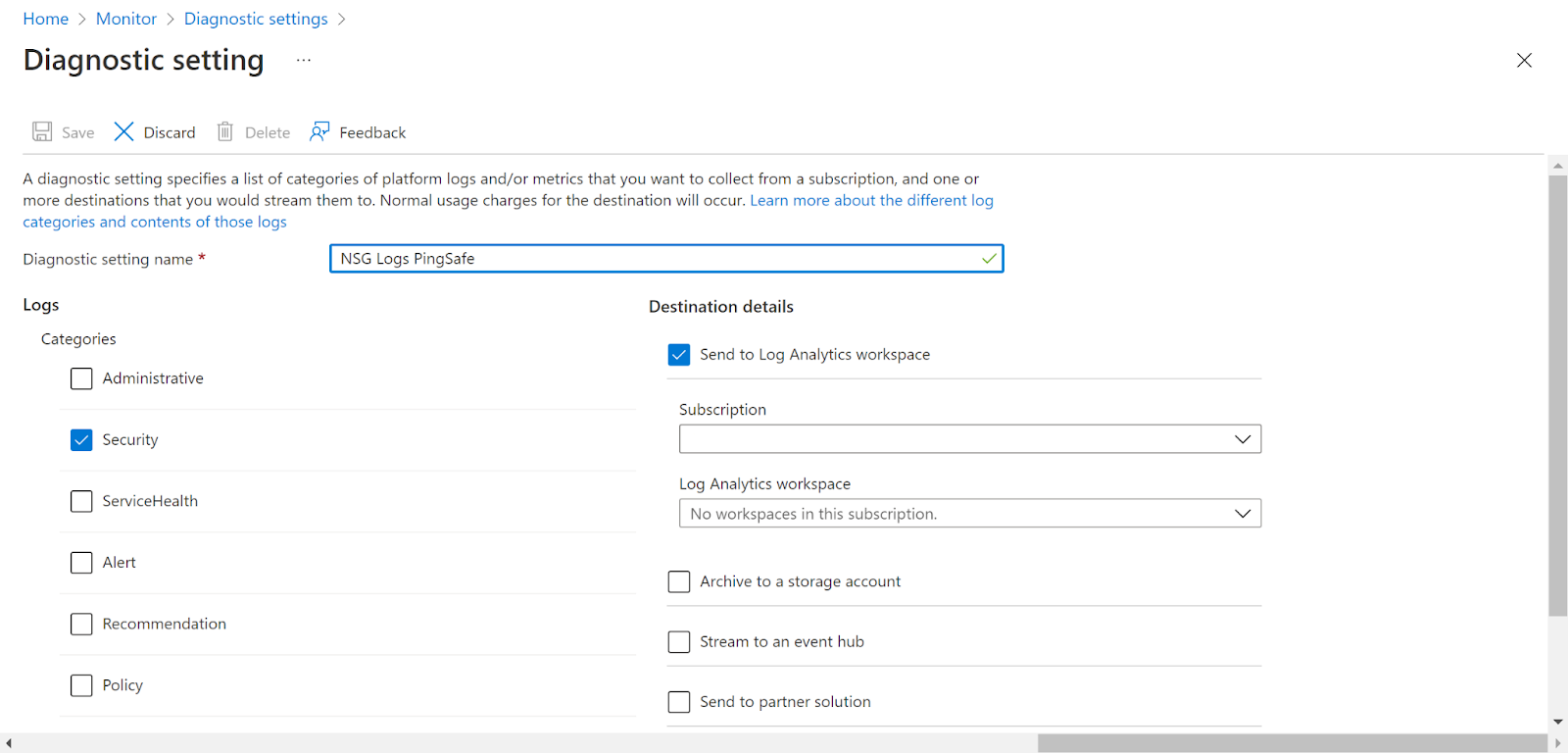Image resolution: width=1568 pixels, height=753 pixels.
Task: Click the Delete trash can icon
Action: 225,132
